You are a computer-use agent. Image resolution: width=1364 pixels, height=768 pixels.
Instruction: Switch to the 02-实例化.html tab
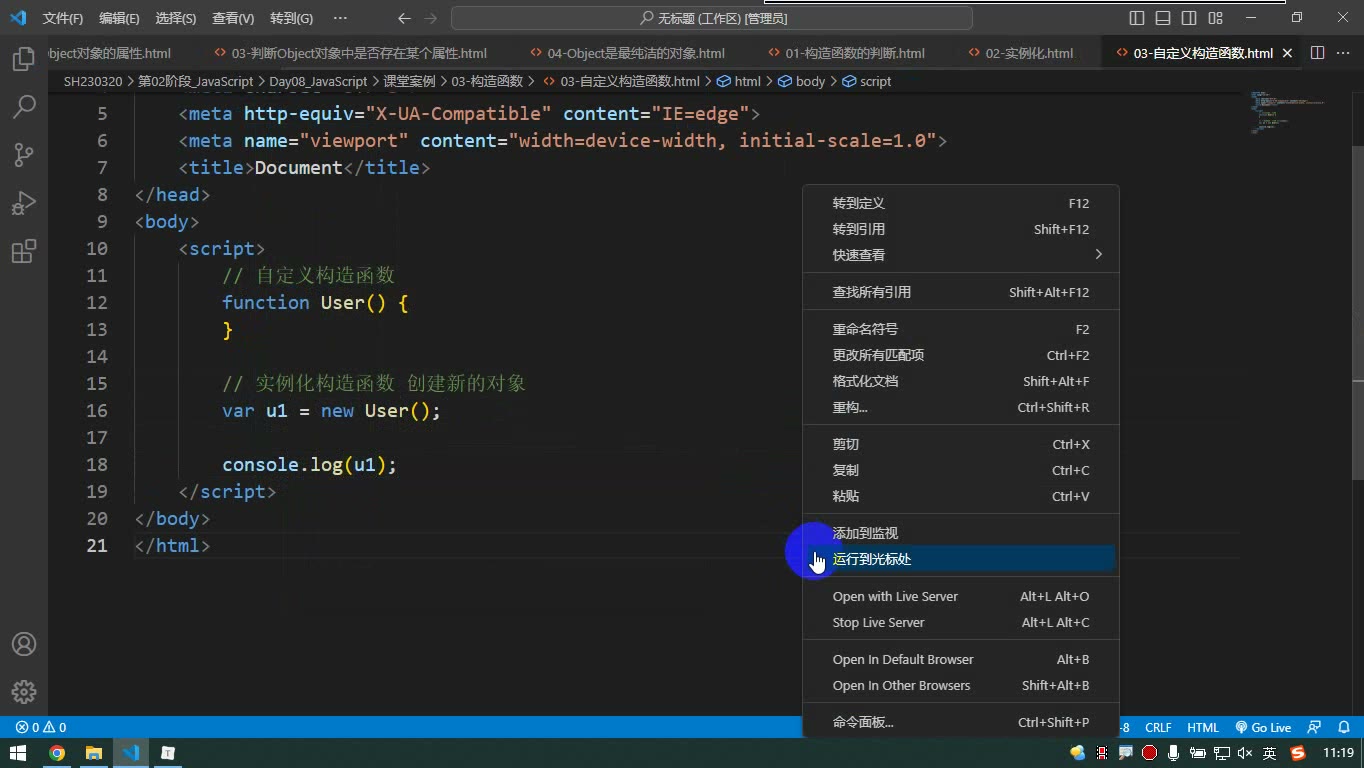1020,53
